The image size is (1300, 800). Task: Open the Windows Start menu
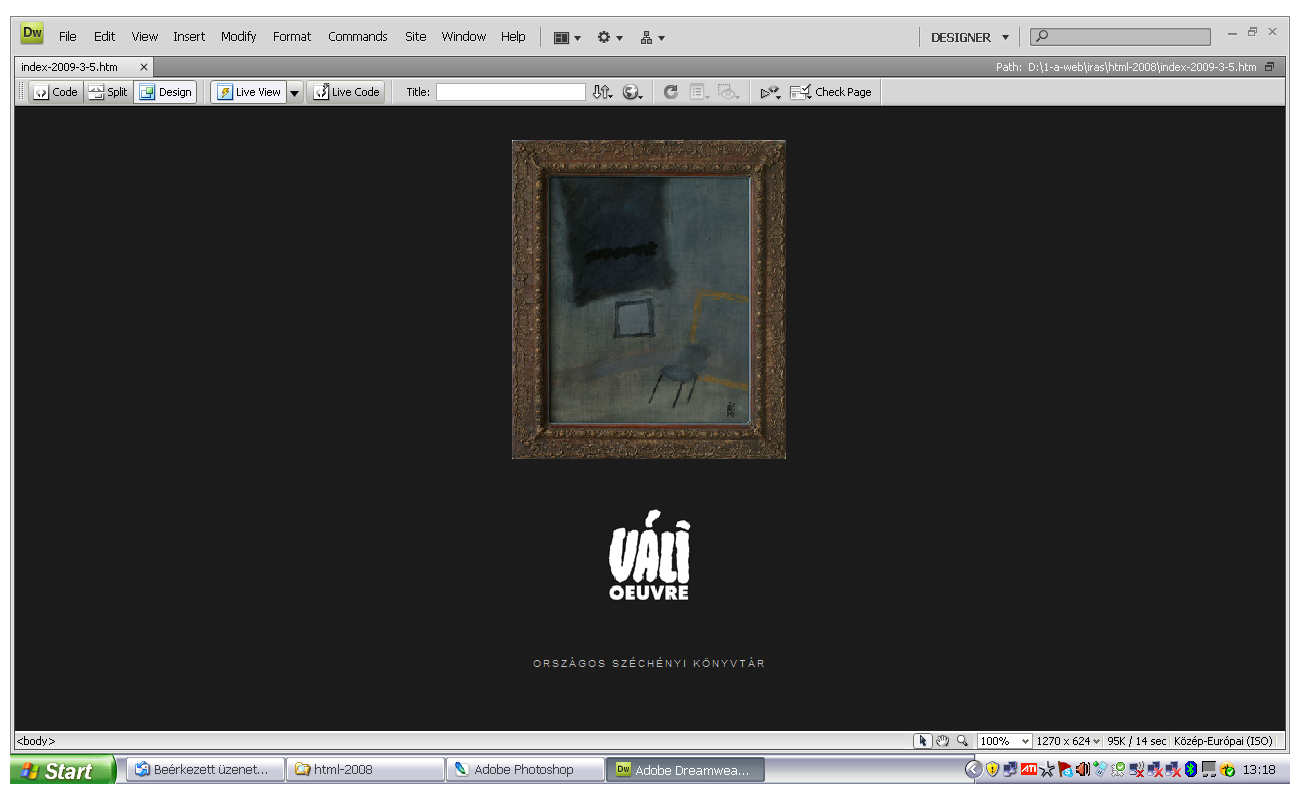tap(62, 770)
